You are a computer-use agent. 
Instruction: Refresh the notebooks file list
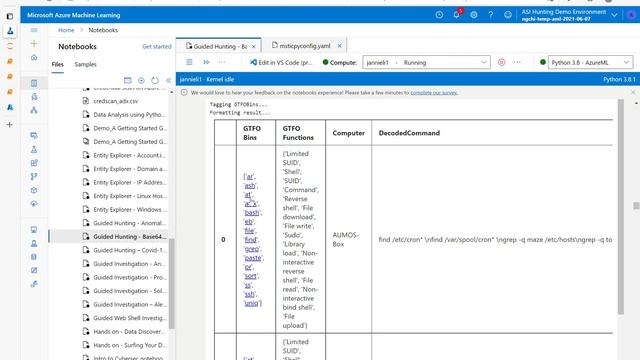point(155,80)
